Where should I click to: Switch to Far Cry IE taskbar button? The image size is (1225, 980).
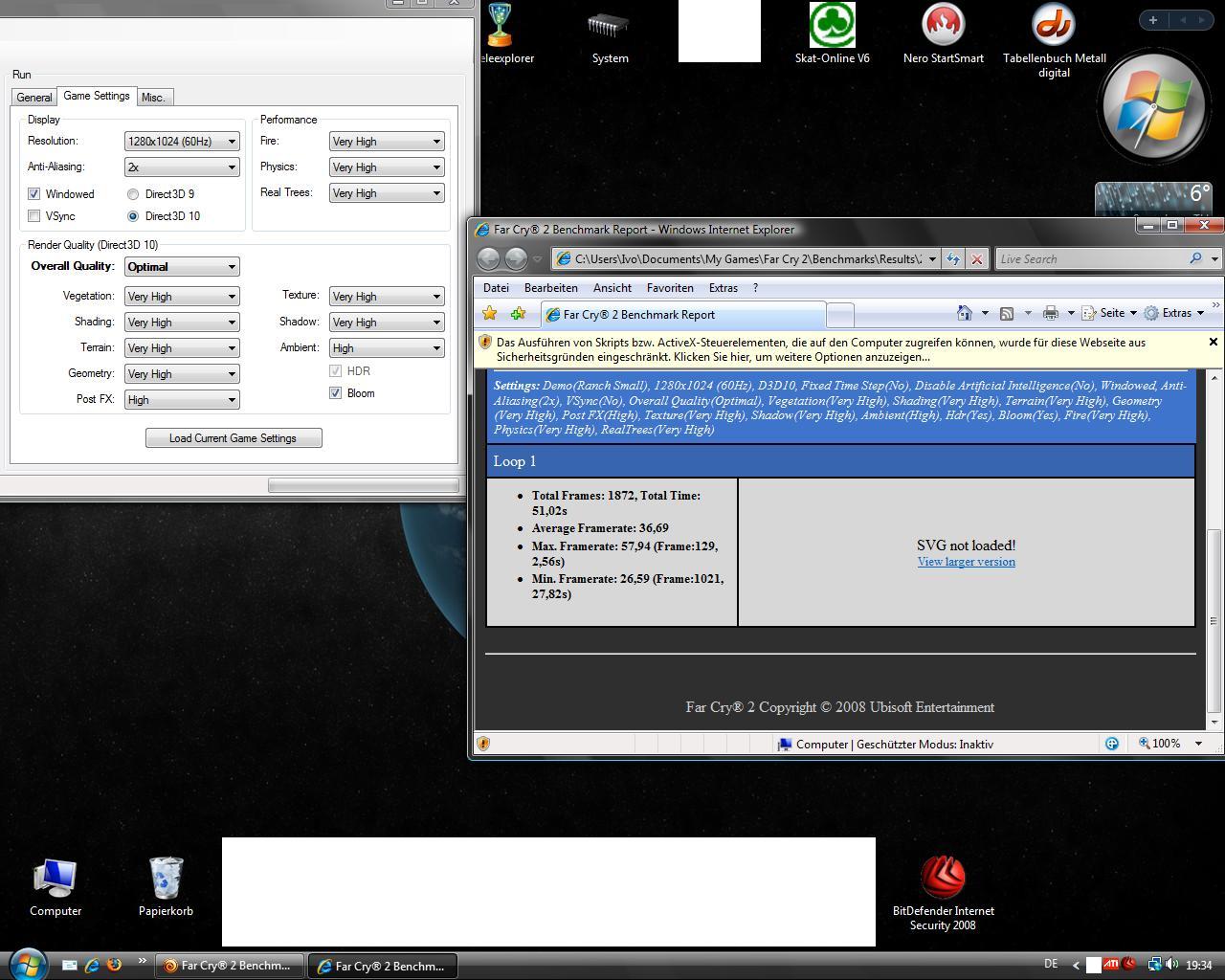tap(383, 966)
